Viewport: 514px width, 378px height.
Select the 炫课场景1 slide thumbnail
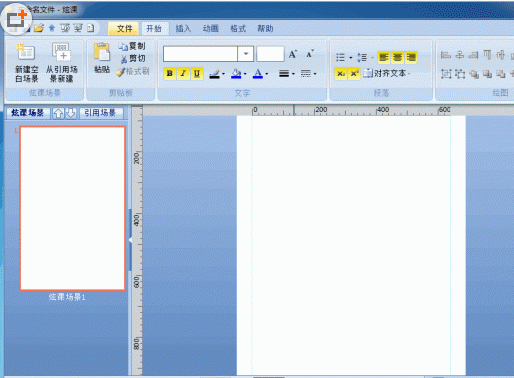[73, 208]
